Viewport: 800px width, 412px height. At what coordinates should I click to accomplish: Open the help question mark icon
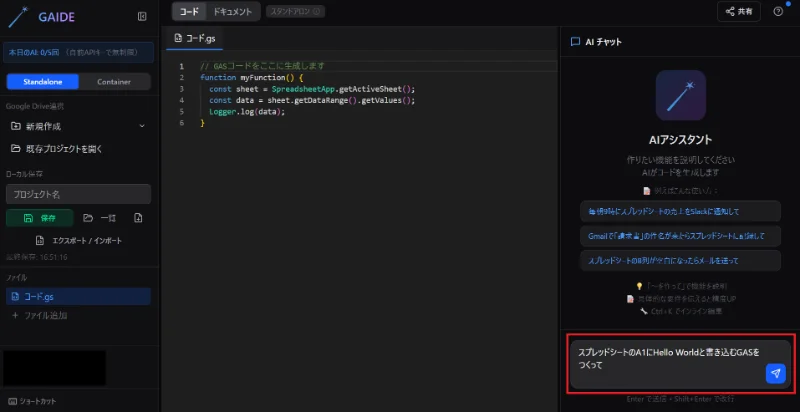pos(778,12)
